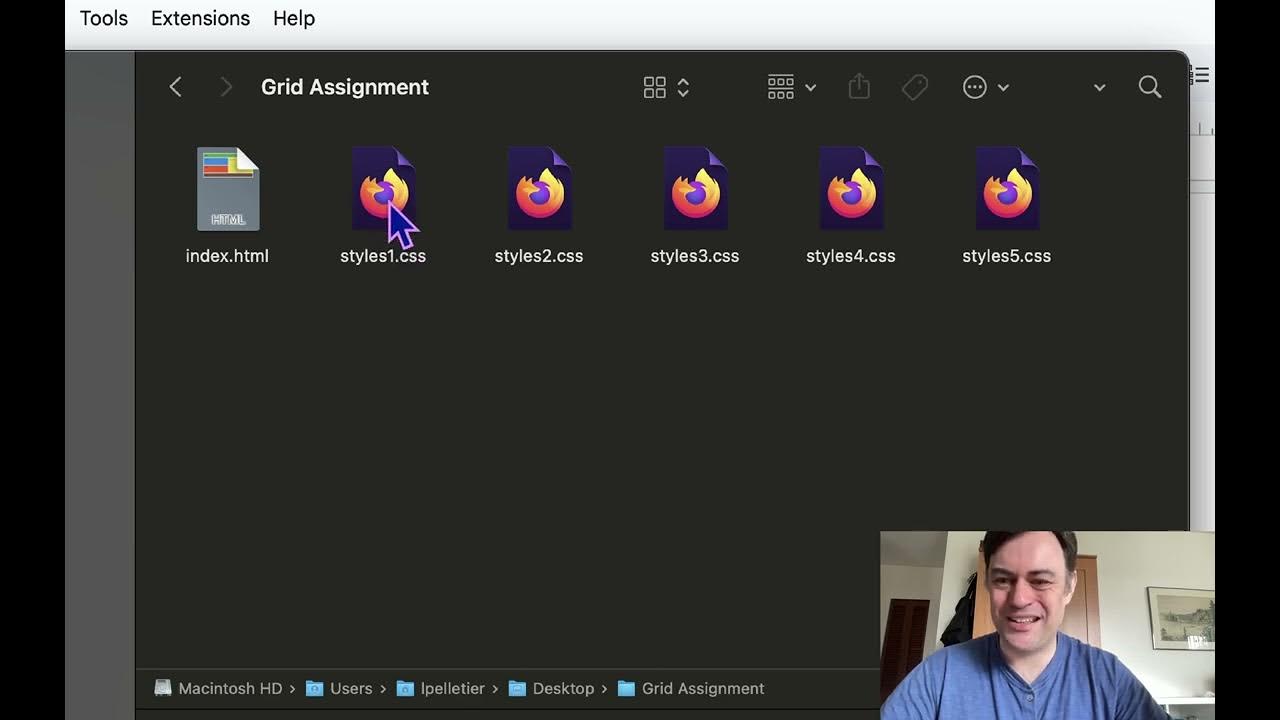Click Macintosh HD in path bar

point(218,688)
